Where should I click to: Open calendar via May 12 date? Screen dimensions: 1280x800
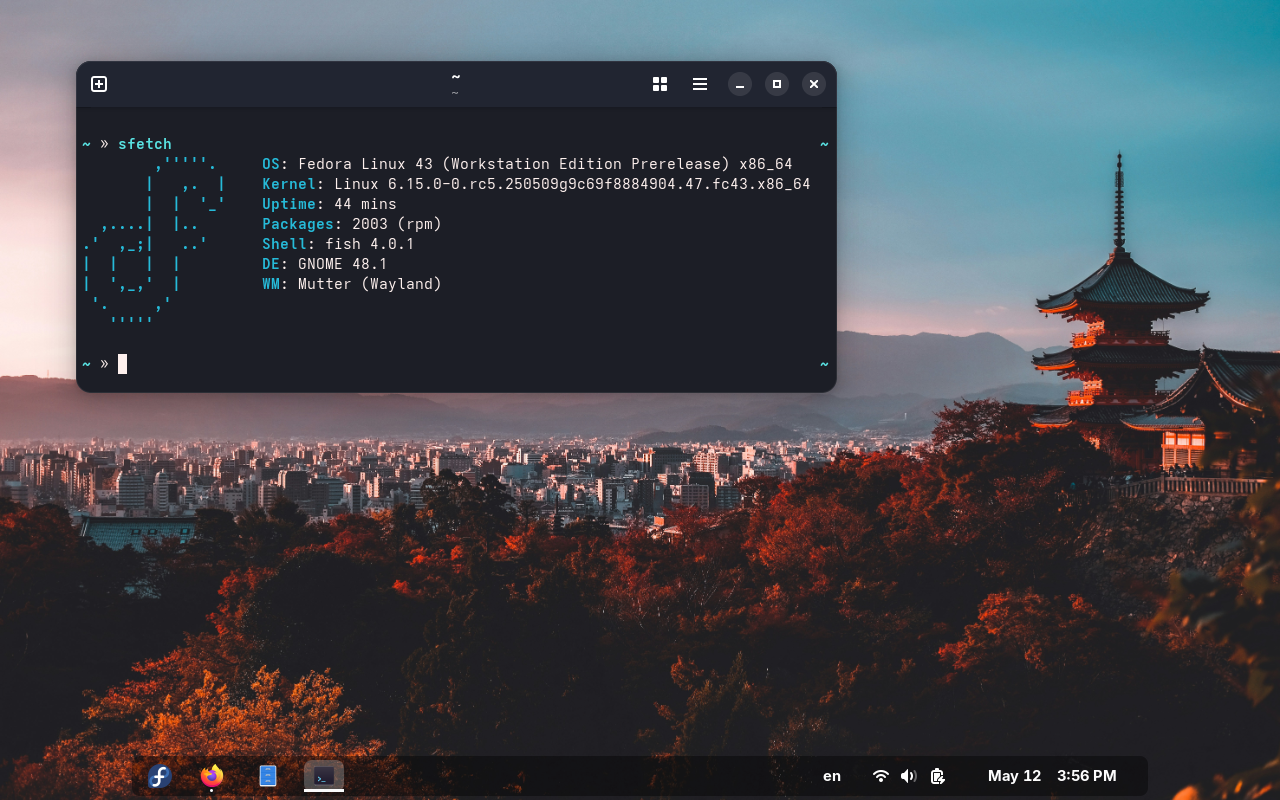[1014, 776]
